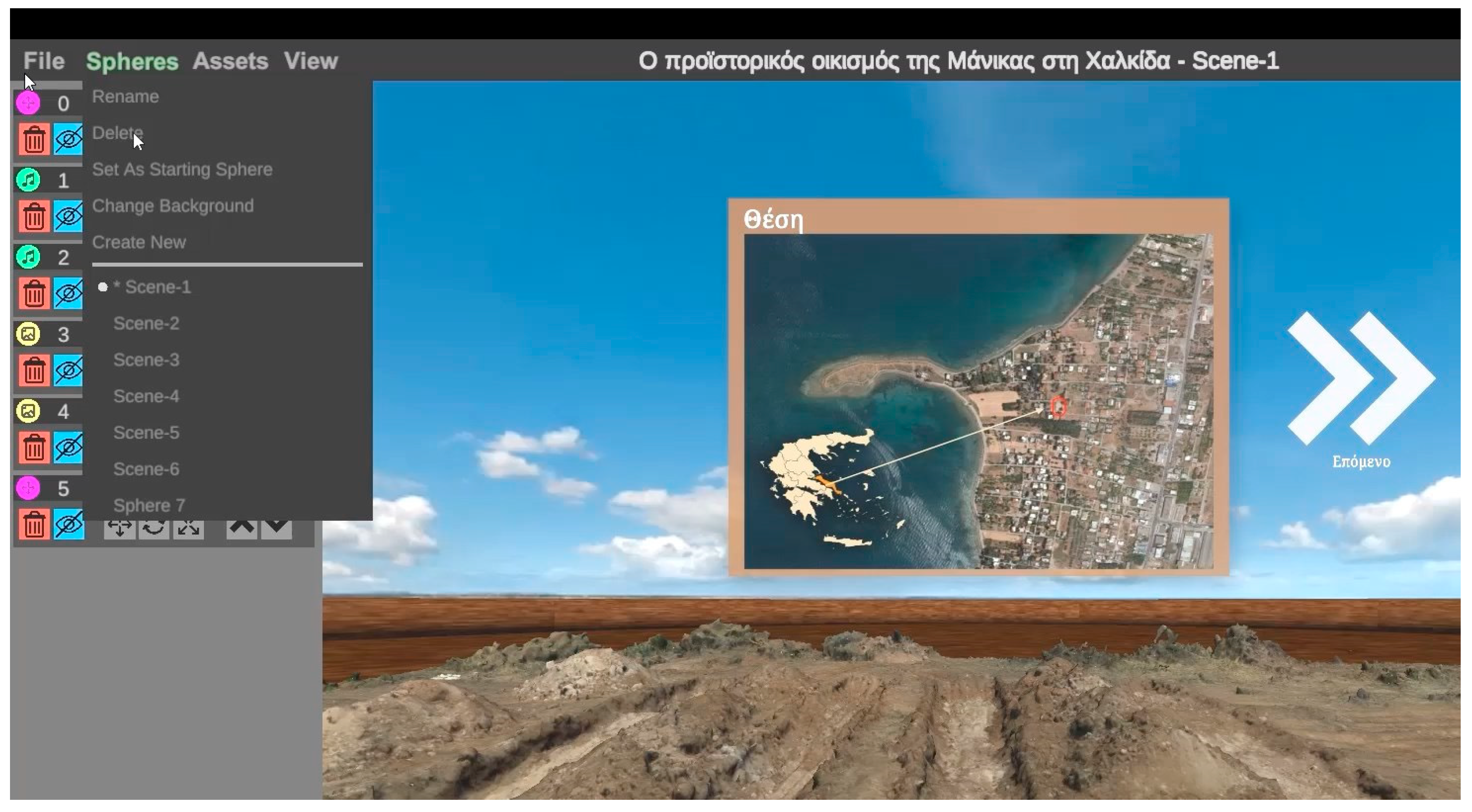
Task: Click Change Background in Spheres menu
Action: pyautogui.click(x=173, y=206)
